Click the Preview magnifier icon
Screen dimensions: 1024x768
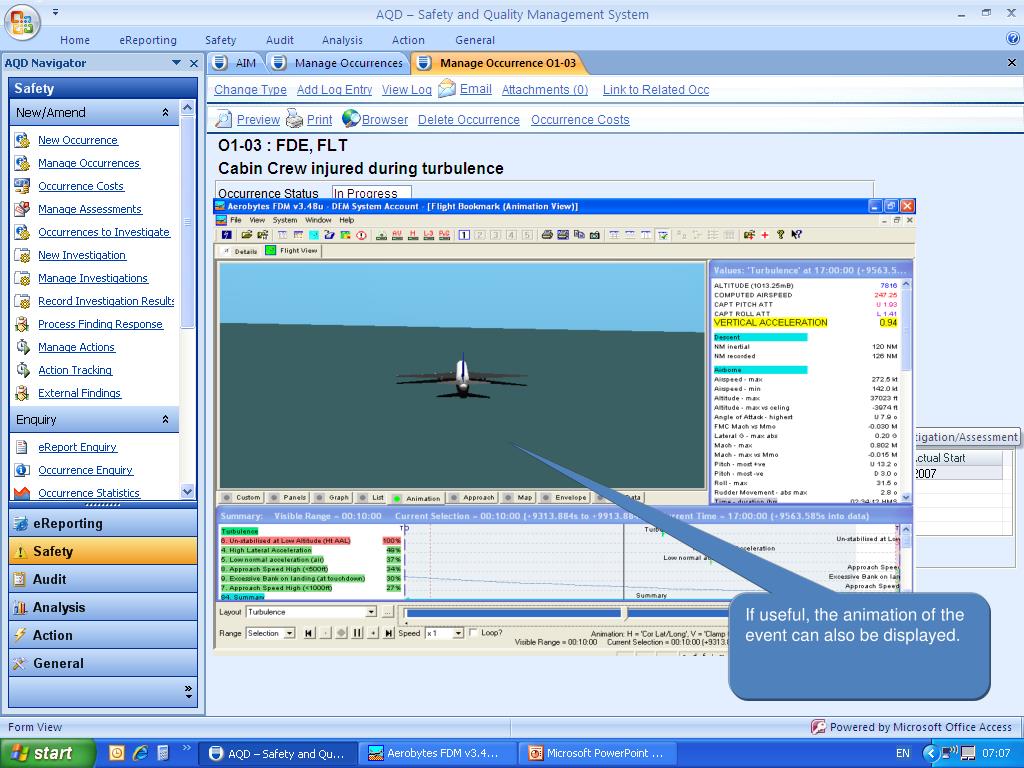click(x=223, y=120)
